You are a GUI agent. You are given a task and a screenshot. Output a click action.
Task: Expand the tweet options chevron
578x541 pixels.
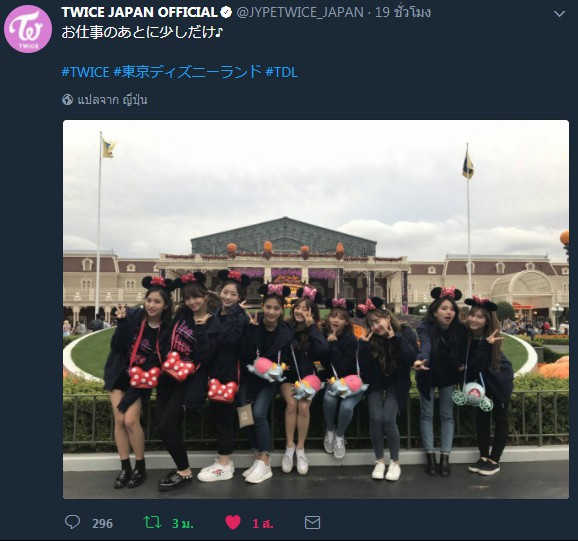point(559,14)
